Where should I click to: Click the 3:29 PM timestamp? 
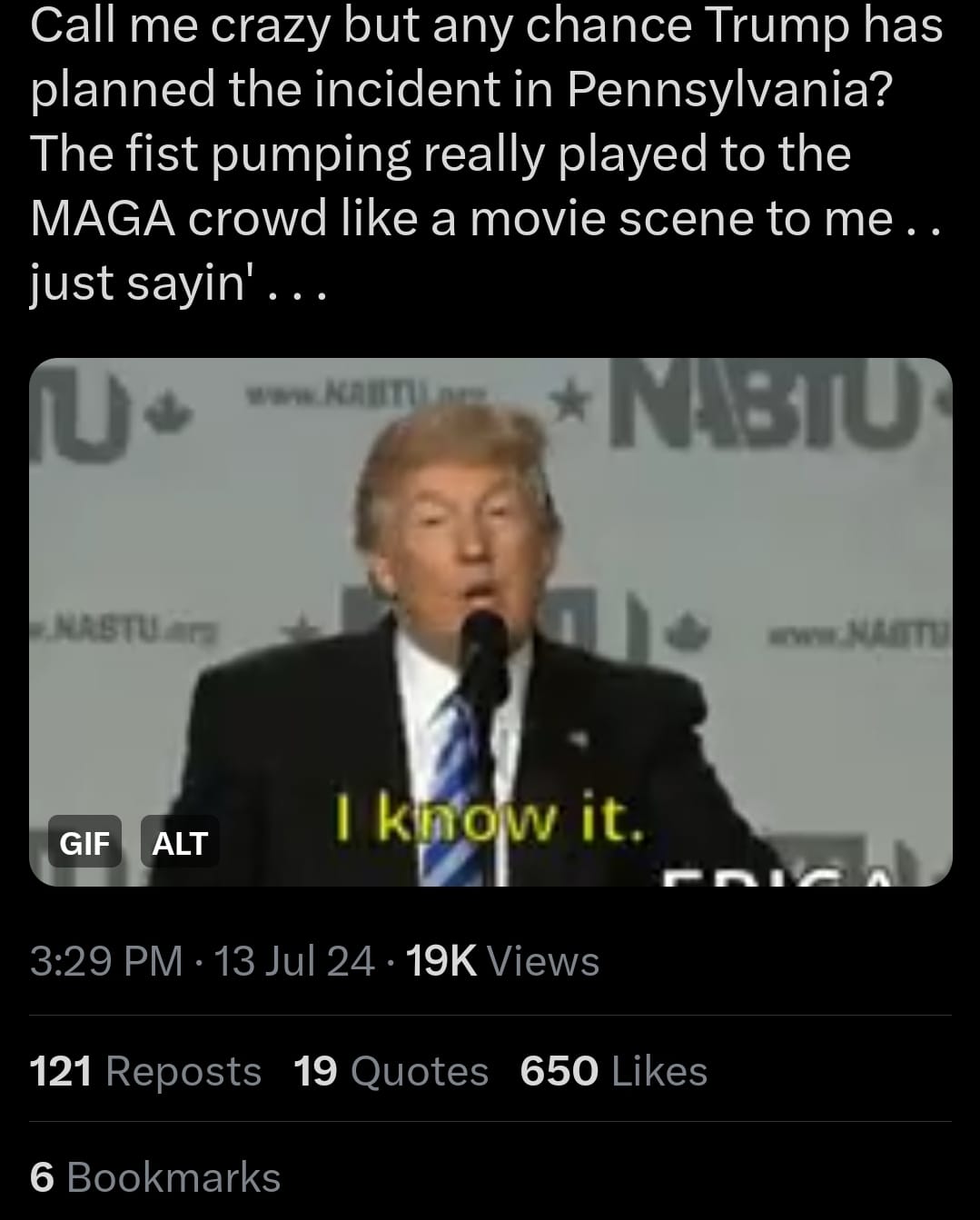coord(106,960)
